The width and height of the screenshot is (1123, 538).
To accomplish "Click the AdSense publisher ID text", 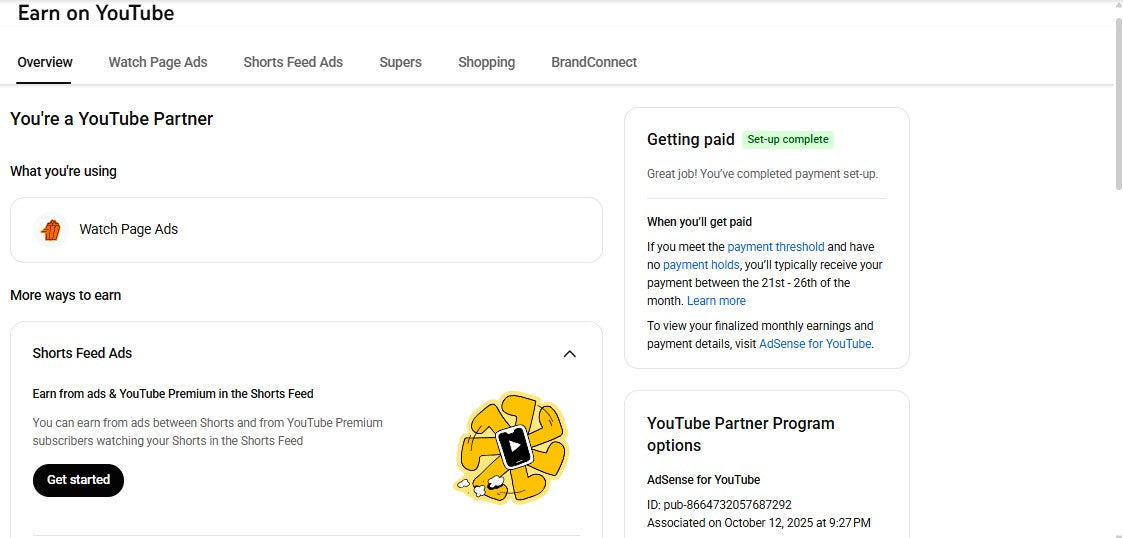I will point(719,505).
